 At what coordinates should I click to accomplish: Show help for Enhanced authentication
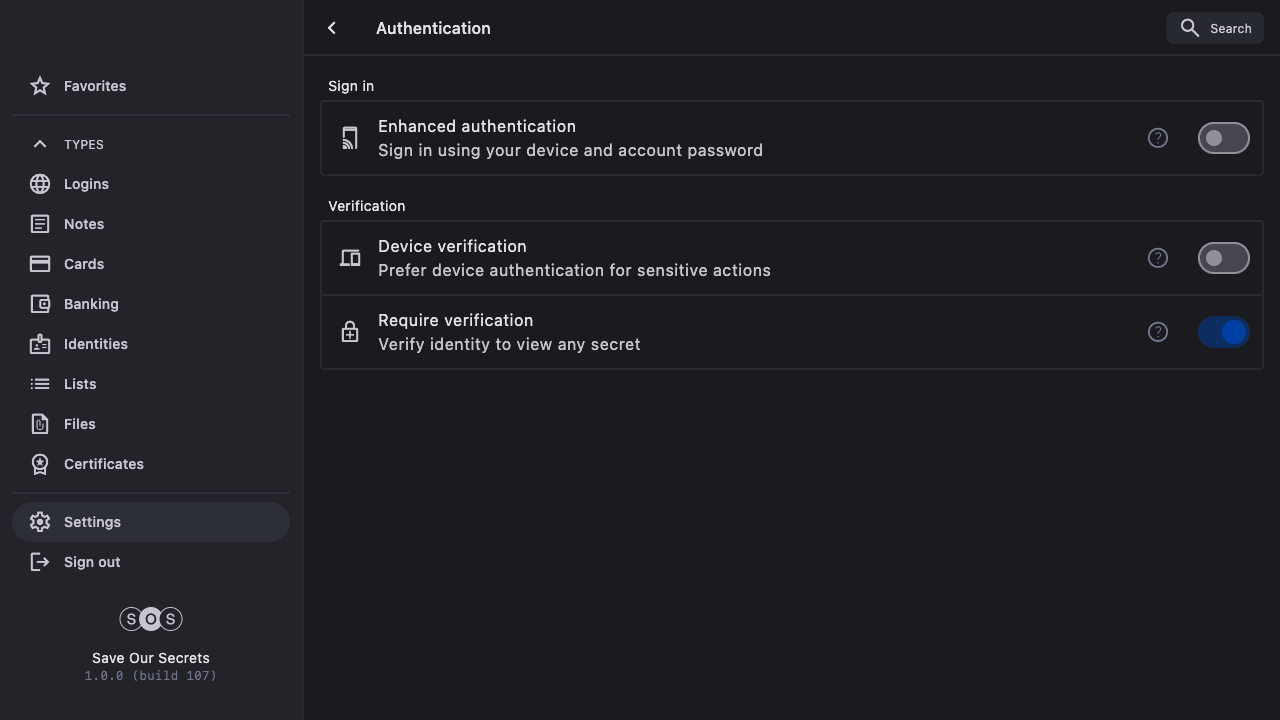click(x=1157, y=138)
